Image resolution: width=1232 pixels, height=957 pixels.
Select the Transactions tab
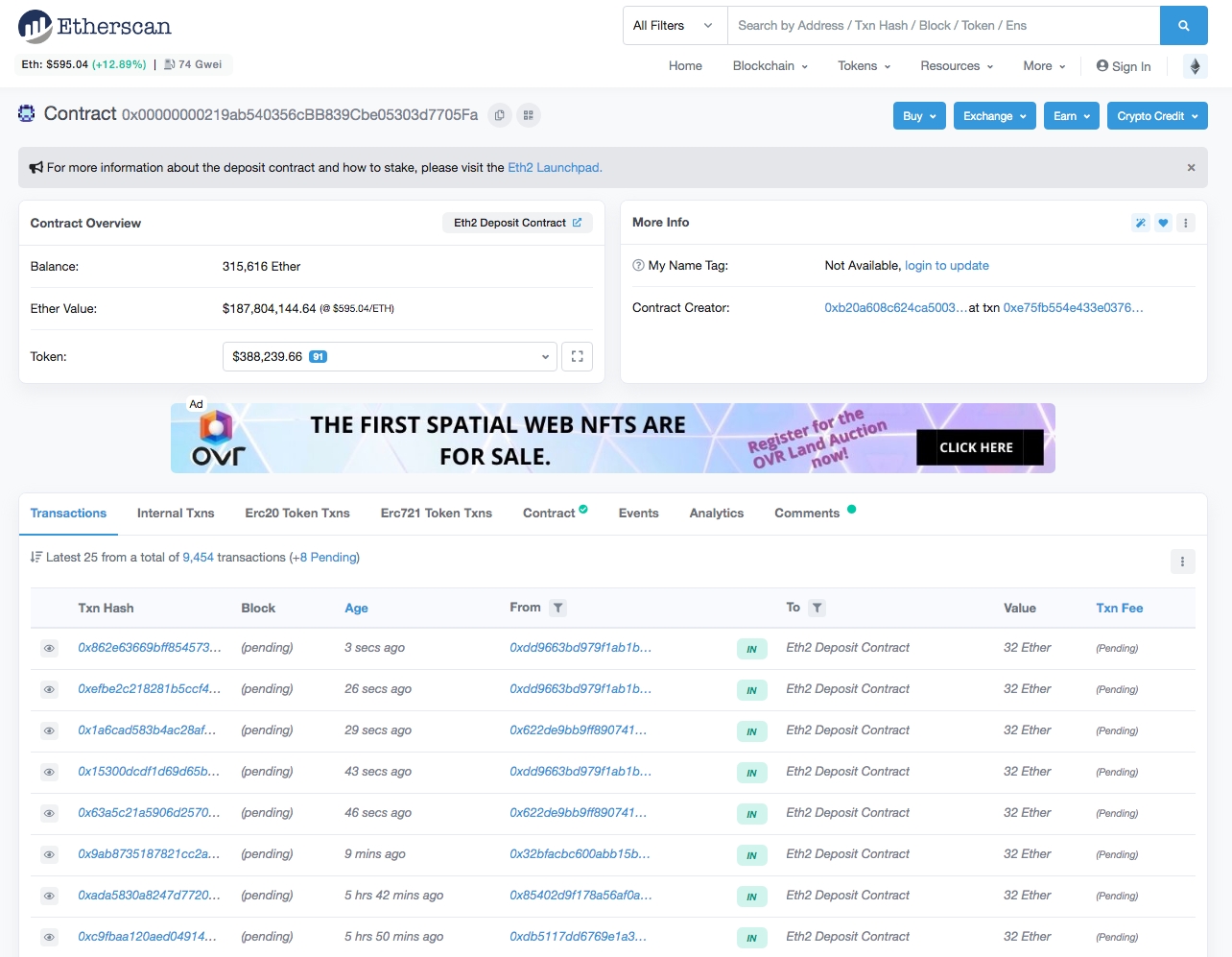pos(68,514)
